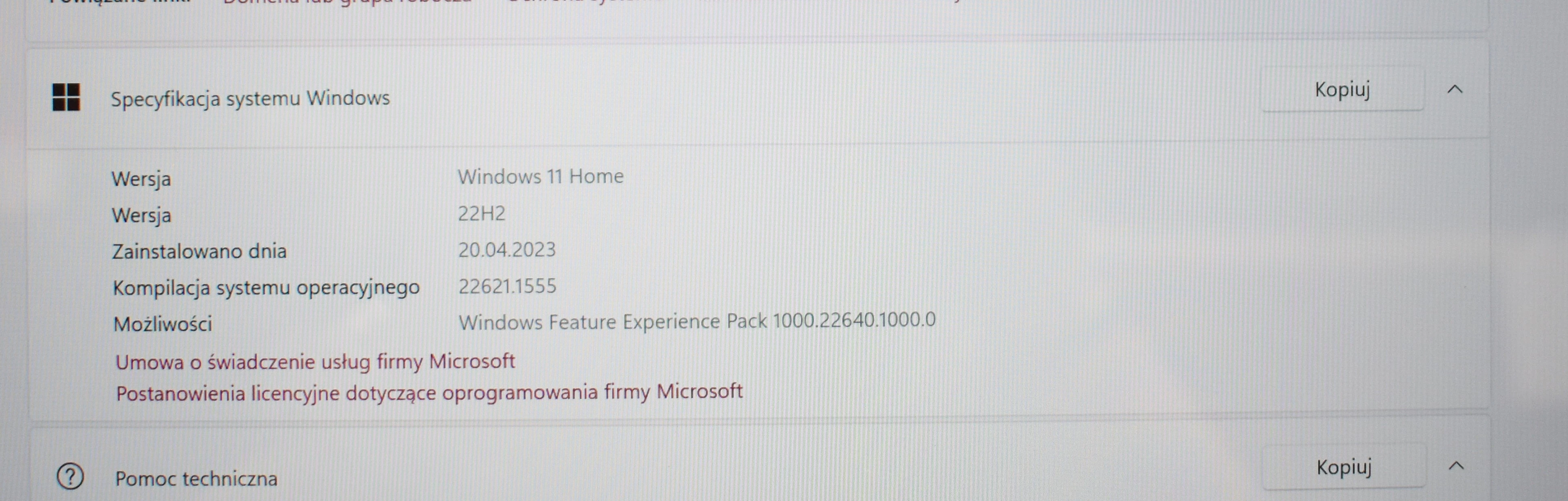Select the install date 20.04.2023
Screen dimensions: 1568x501
(x=506, y=249)
